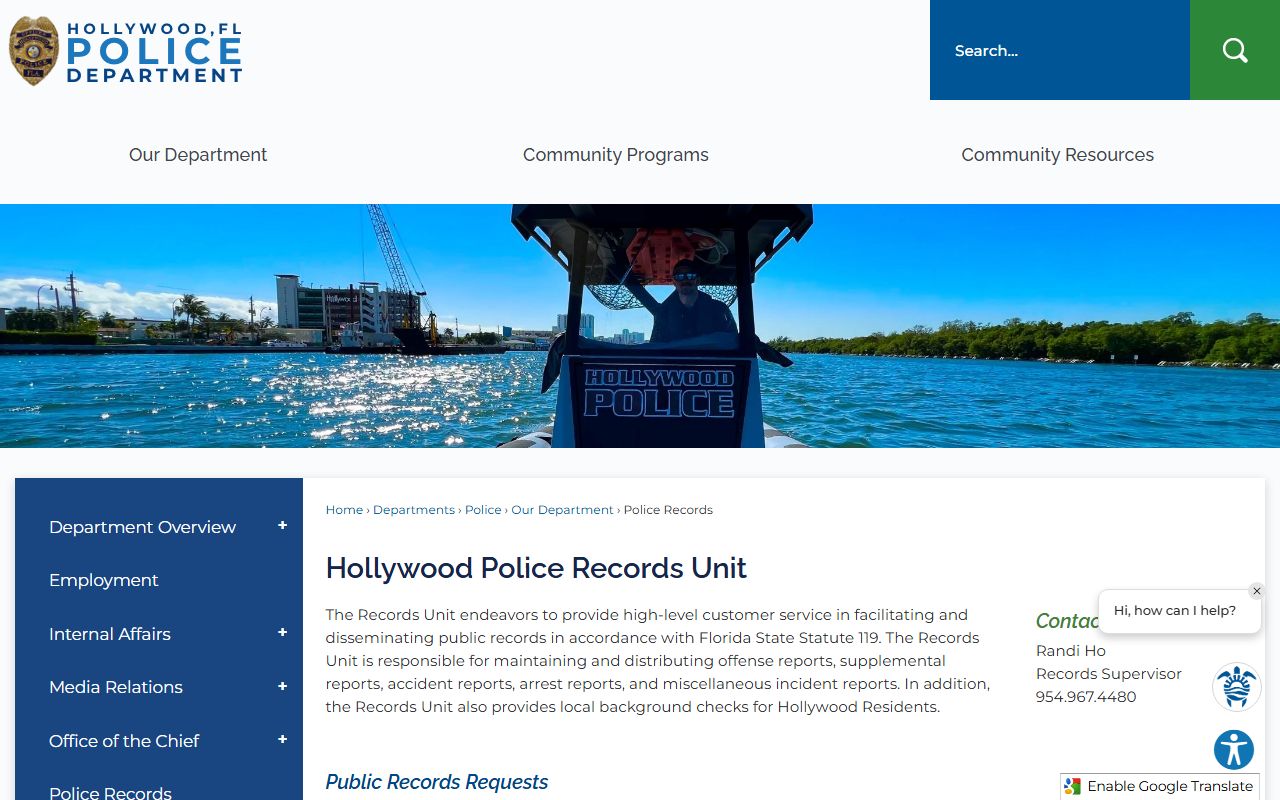Click the Police breadcrumb link
Viewport: 1280px width, 800px height.
pyautogui.click(x=483, y=510)
